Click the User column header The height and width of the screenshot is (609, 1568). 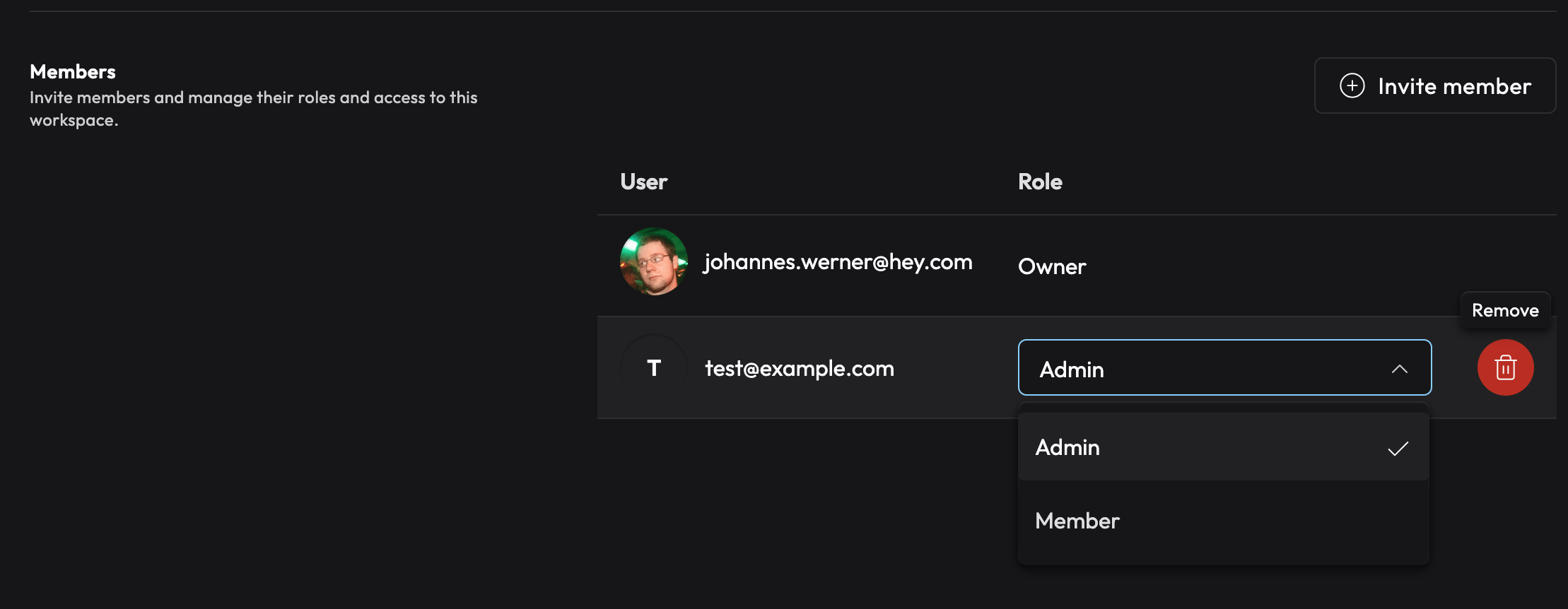pos(643,182)
